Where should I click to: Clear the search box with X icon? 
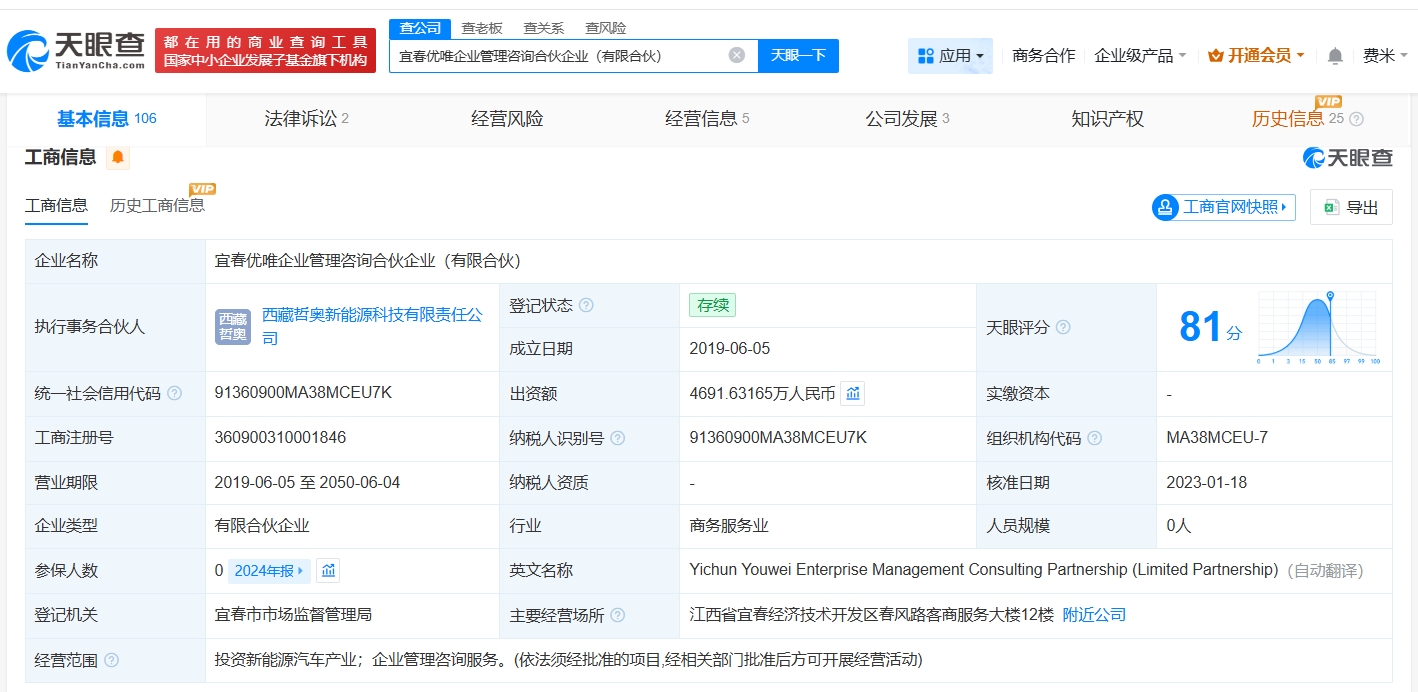737,55
